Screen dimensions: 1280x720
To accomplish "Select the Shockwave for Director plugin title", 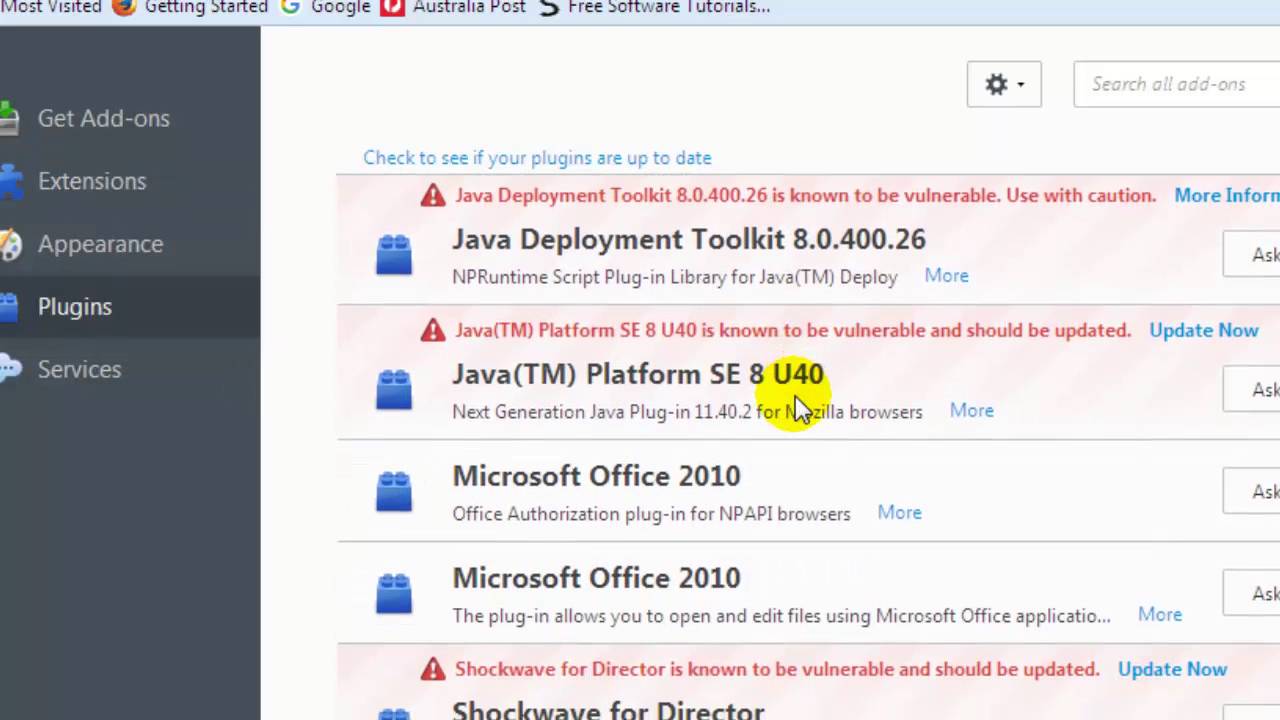I will (608, 709).
